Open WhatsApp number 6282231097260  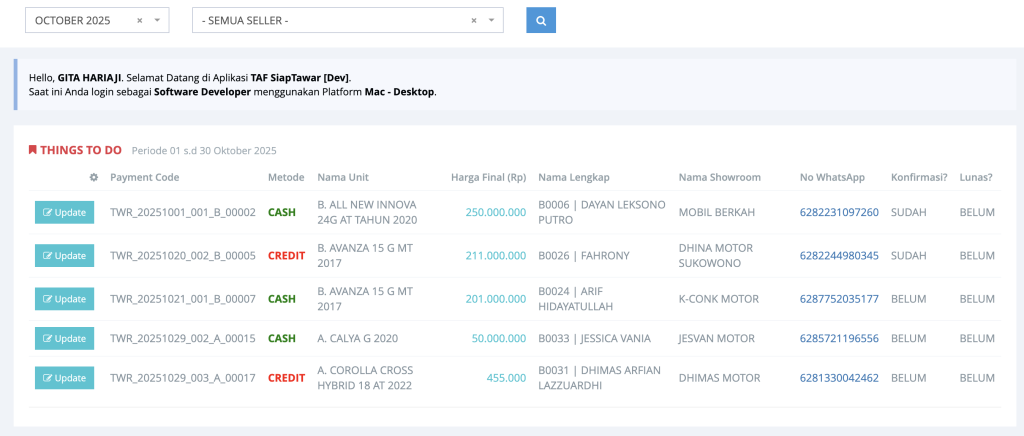click(838, 212)
